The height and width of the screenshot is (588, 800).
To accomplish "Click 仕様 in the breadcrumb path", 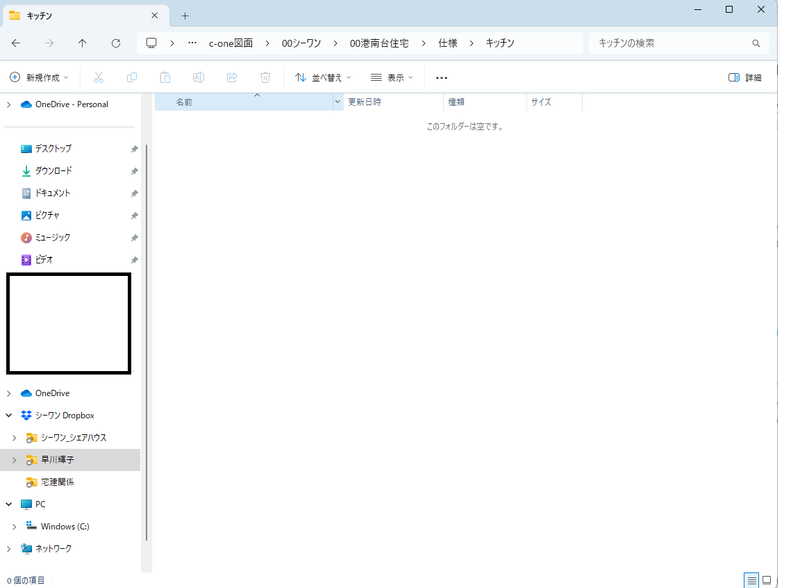I will pyautogui.click(x=447, y=44).
